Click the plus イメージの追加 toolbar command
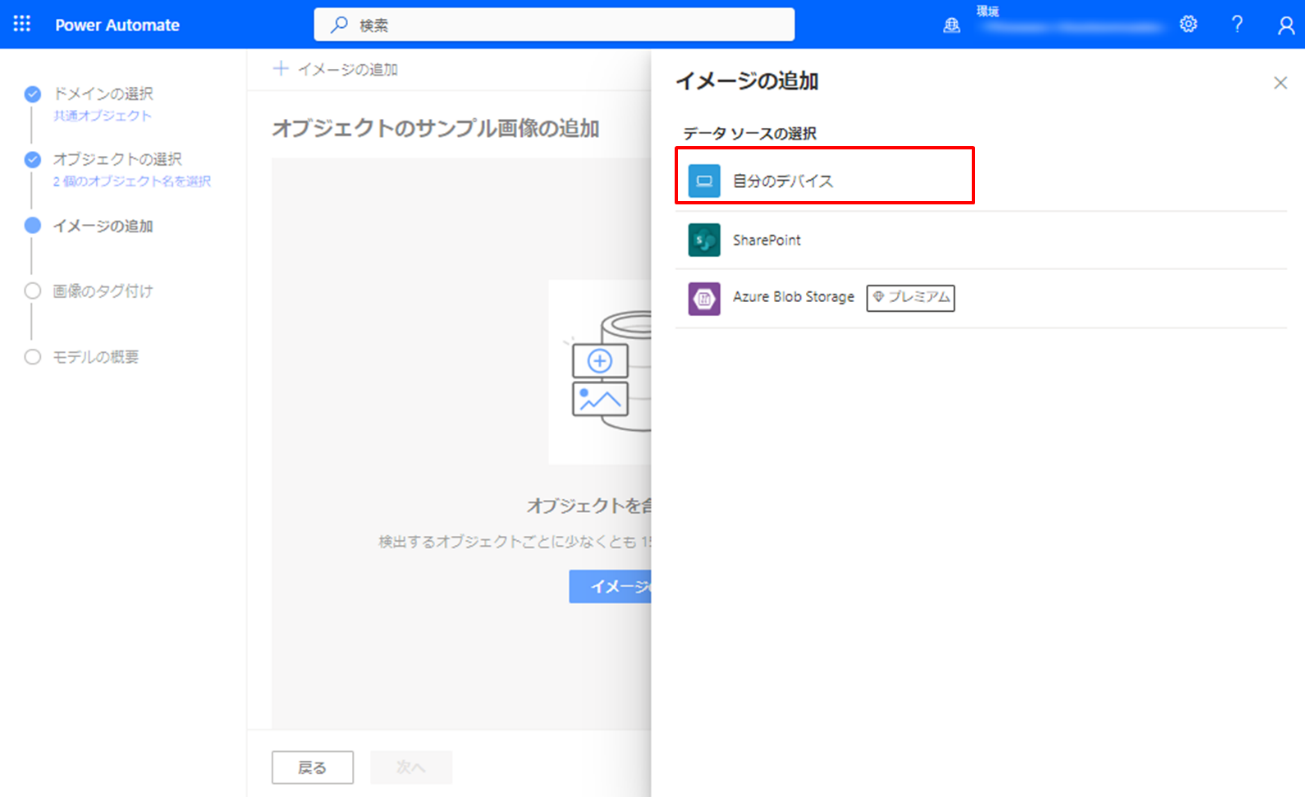Viewport: 1305px width, 797px height. click(336, 69)
